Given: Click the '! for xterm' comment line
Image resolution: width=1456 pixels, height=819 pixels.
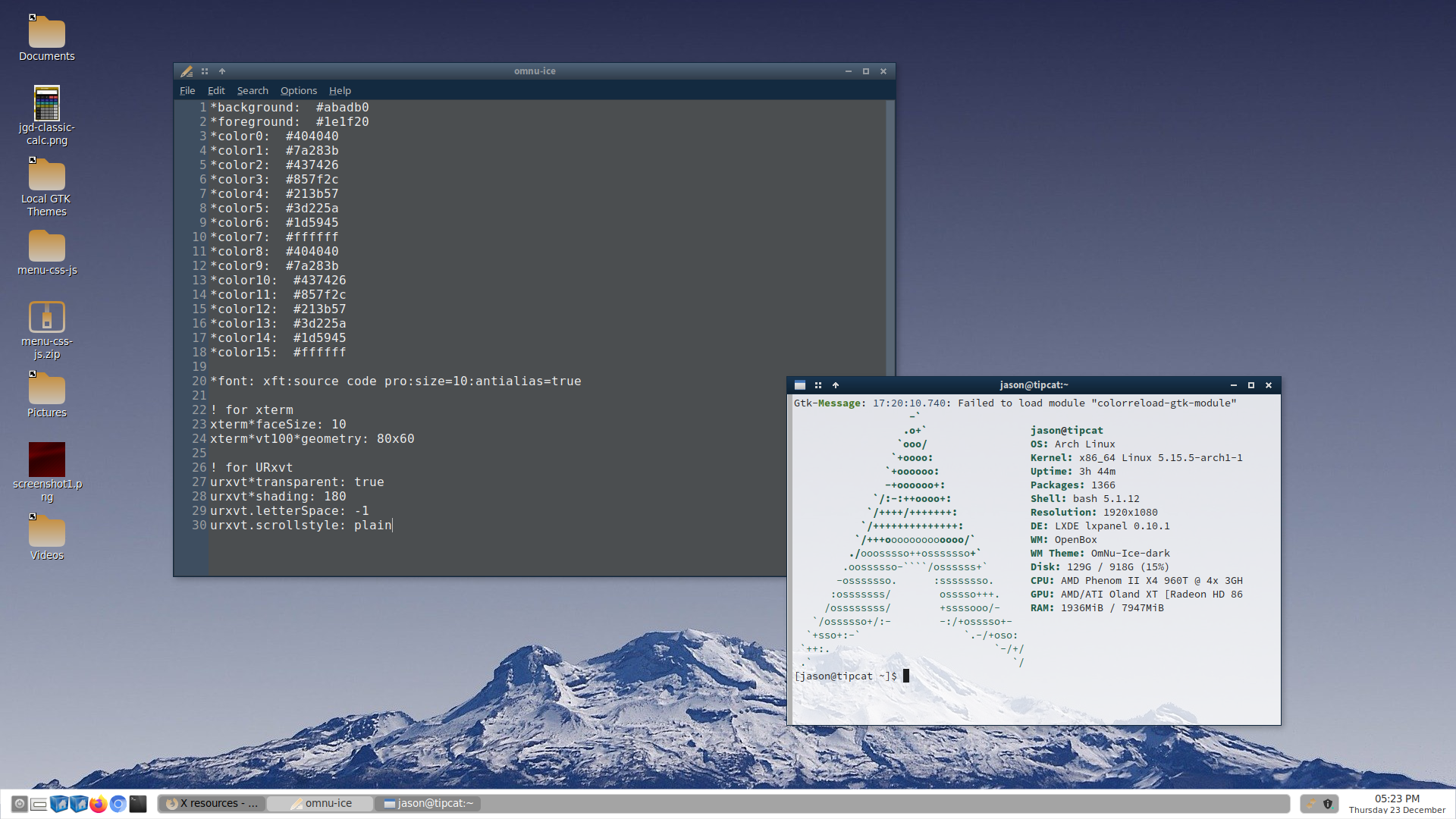Looking at the screenshot, I should [252, 410].
